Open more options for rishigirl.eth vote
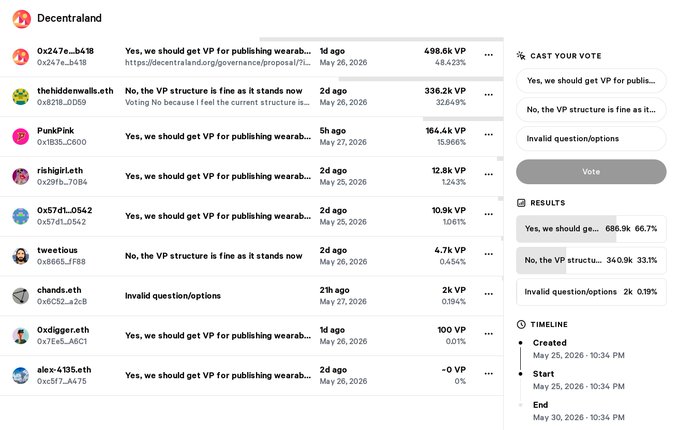The width and height of the screenshot is (679, 430). (x=488, y=174)
